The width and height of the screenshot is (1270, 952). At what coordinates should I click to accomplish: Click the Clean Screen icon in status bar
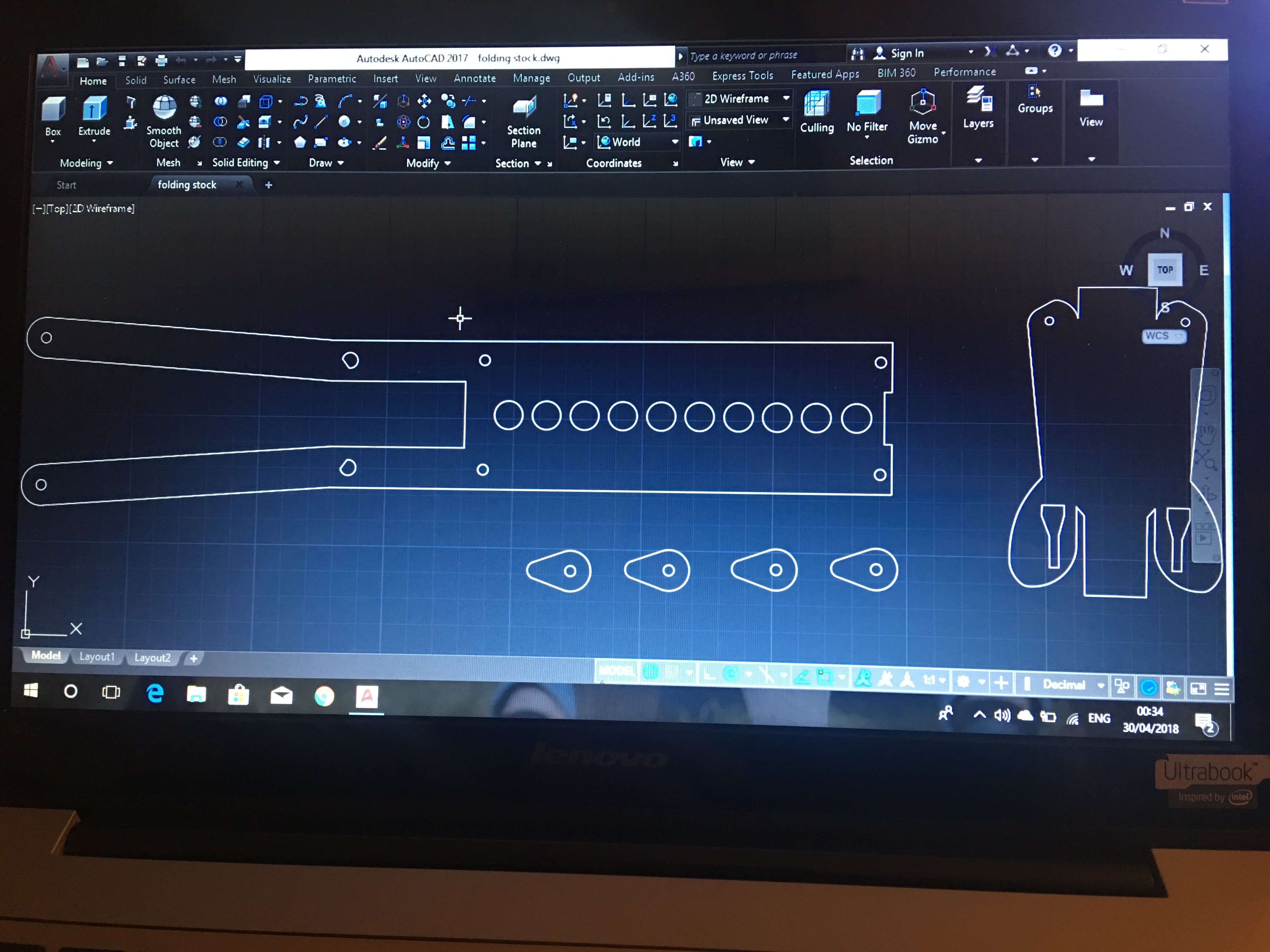(x=1198, y=688)
